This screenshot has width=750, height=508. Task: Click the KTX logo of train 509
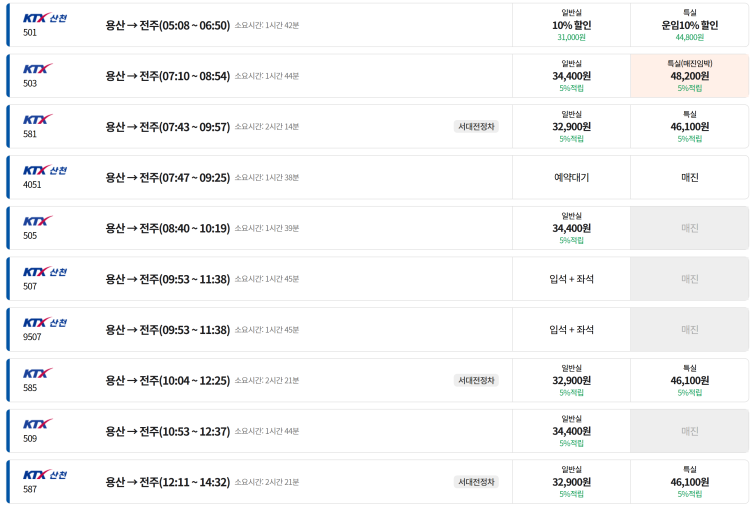[38, 423]
